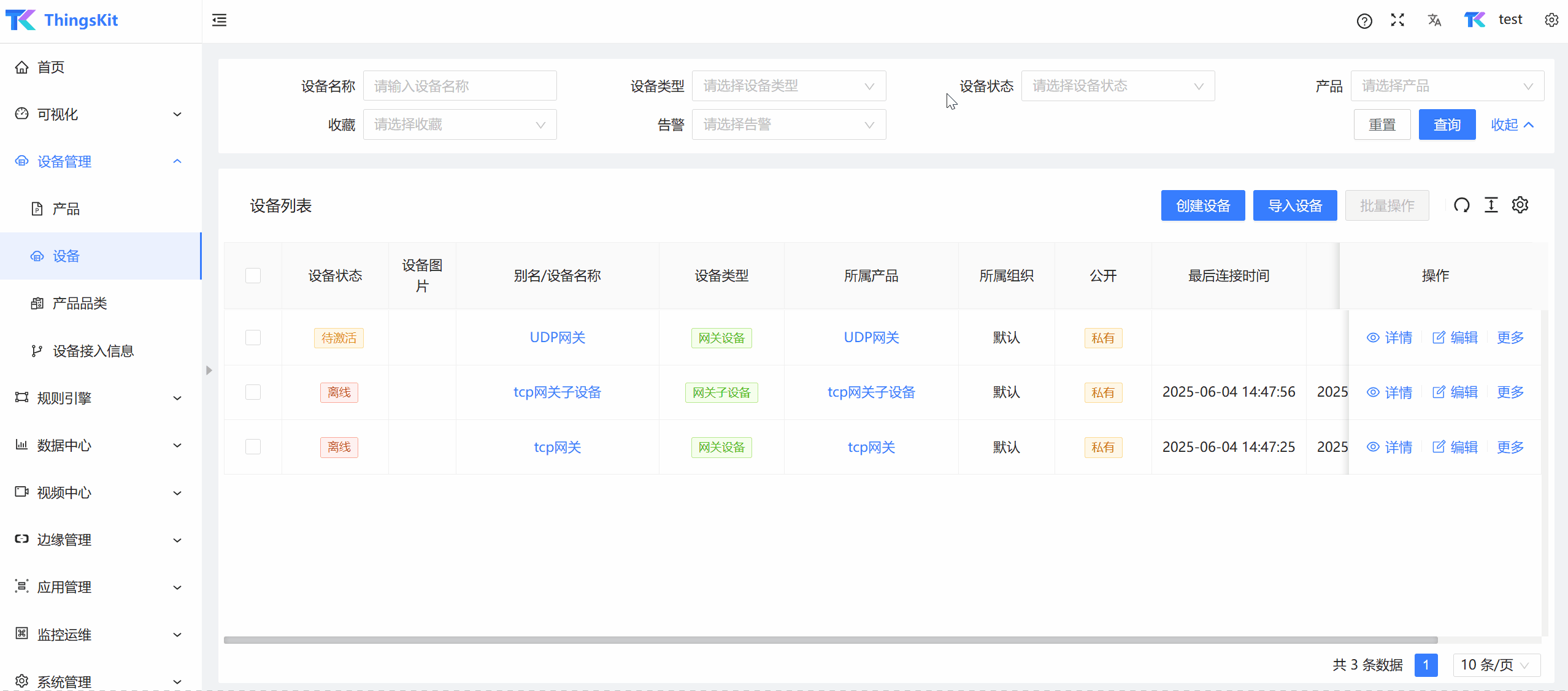Change the 10 条/页 page size dropdown

pos(1495,665)
